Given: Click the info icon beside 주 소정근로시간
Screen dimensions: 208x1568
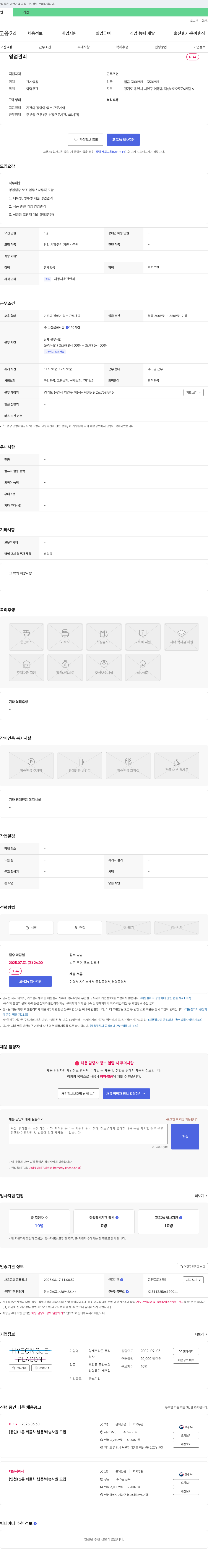Looking at the screenshot, I should coord(67,327).
